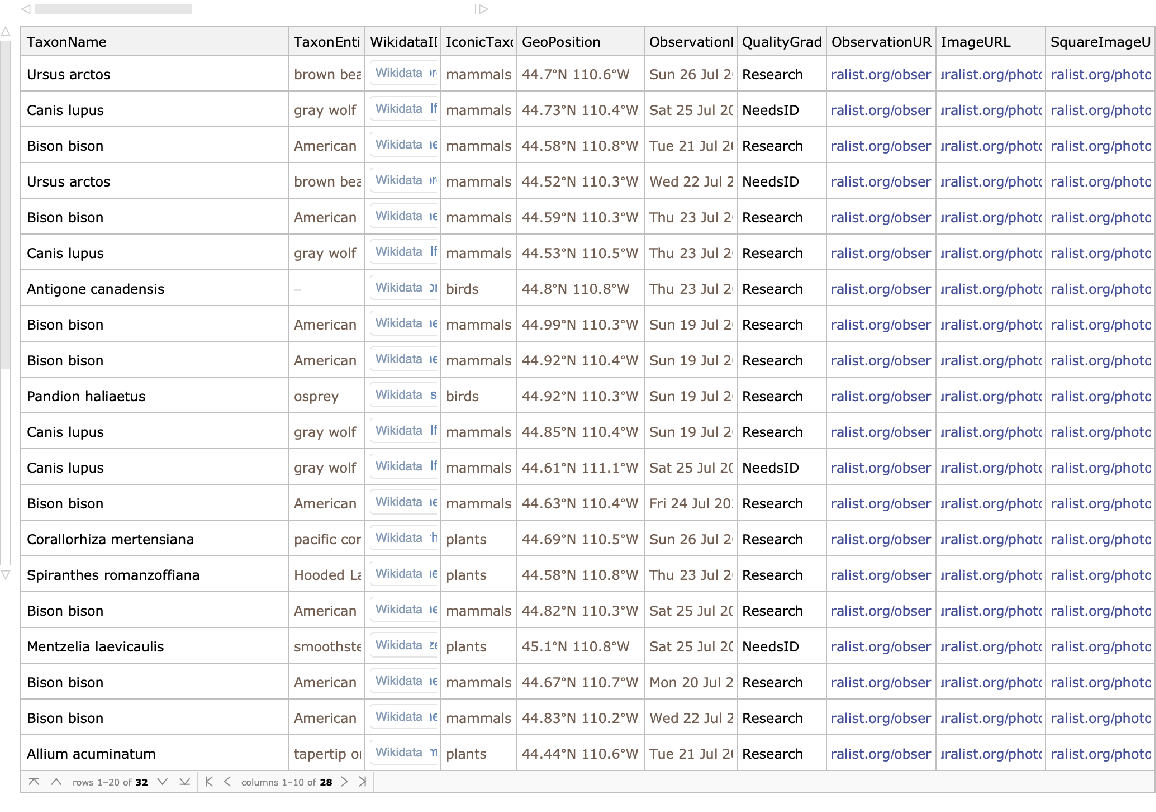Go to the previous page of rows
The image size is (1156, 812).
pyautogui.click(x=56, y=782)
